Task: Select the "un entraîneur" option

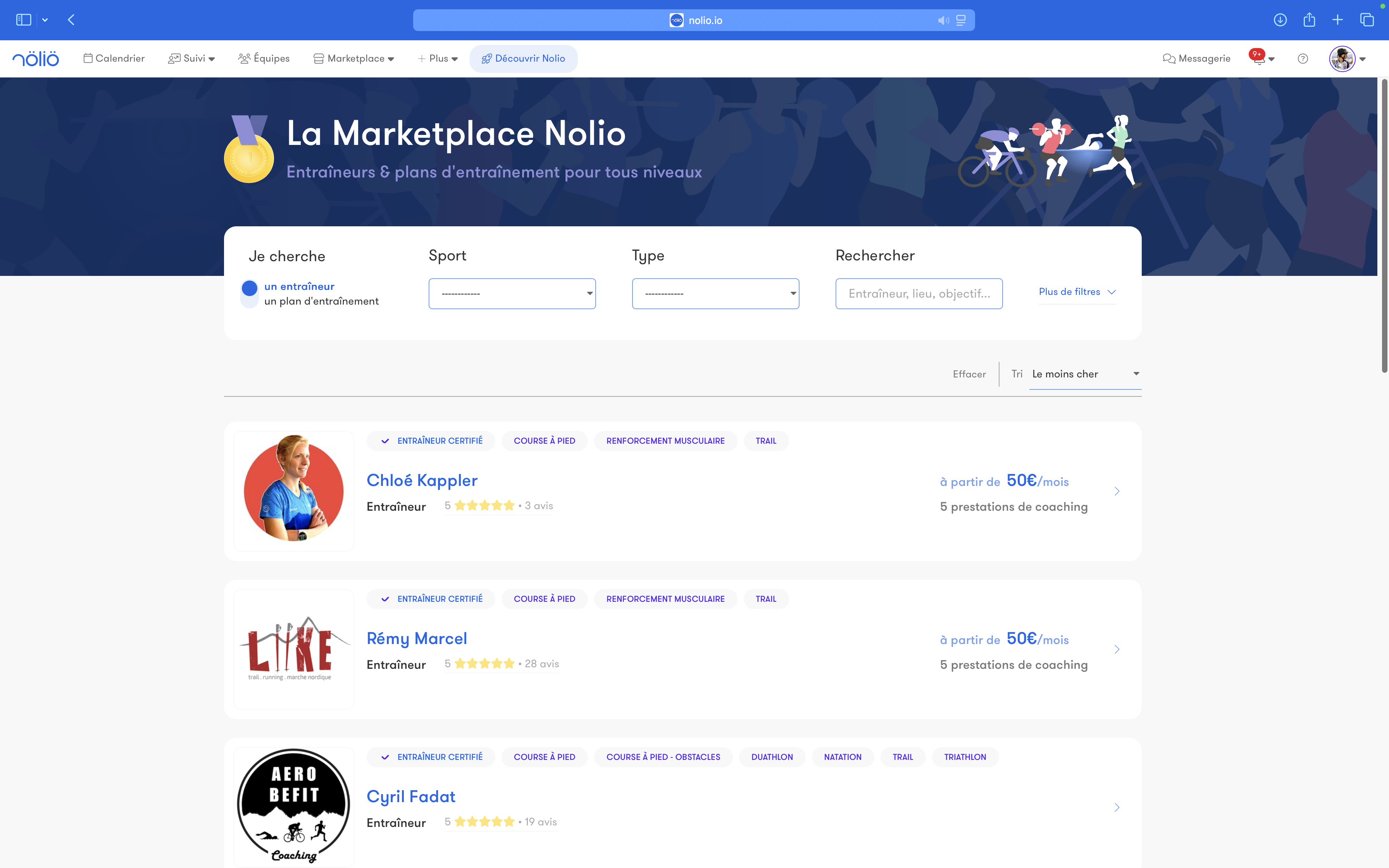Action: point(299,286)
